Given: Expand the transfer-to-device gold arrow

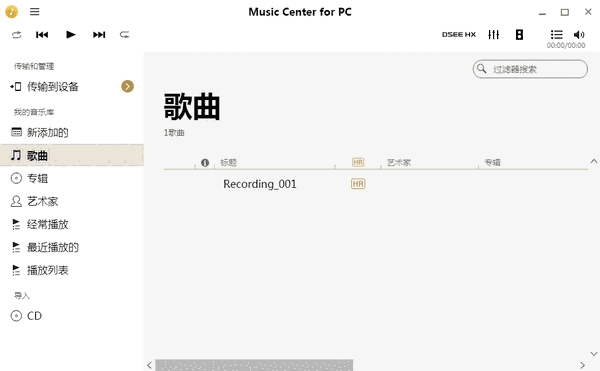Looking at the screenshot, I should tap(127, 86).
